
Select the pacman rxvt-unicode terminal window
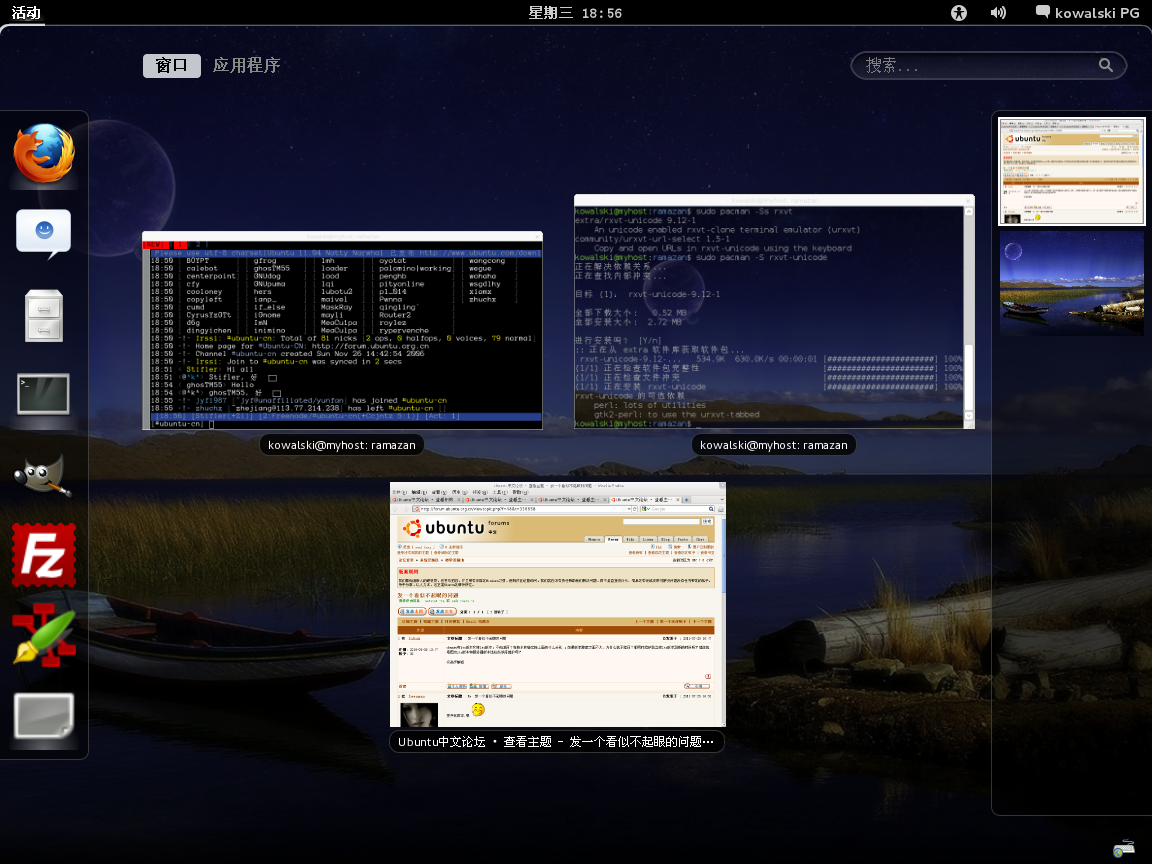tap(774, 312)
